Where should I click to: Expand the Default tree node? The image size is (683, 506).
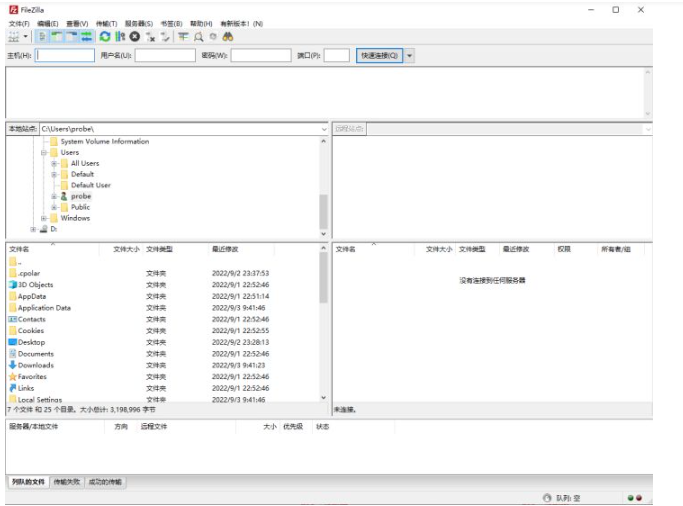[x=54, y=174]
